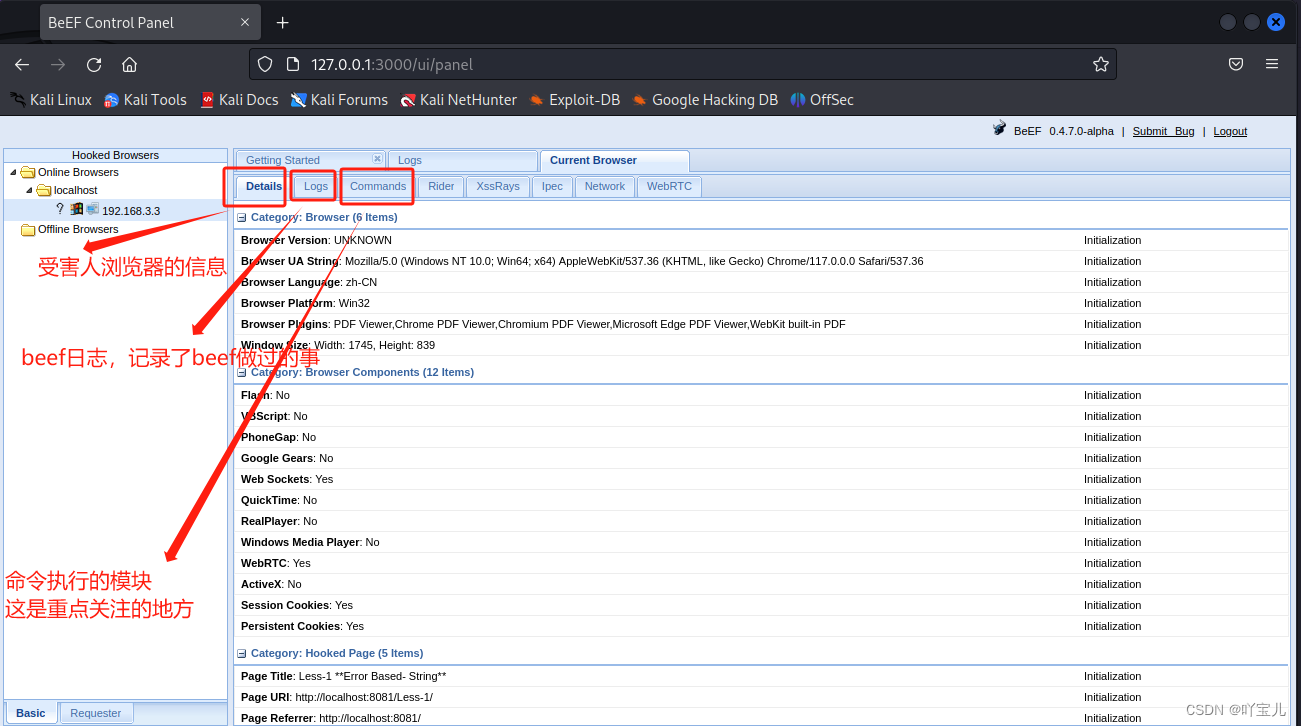Click the question-mark icon for hooked browser
The height and width of the screenshot is (726, 1301).
click(x=59, y=209)
